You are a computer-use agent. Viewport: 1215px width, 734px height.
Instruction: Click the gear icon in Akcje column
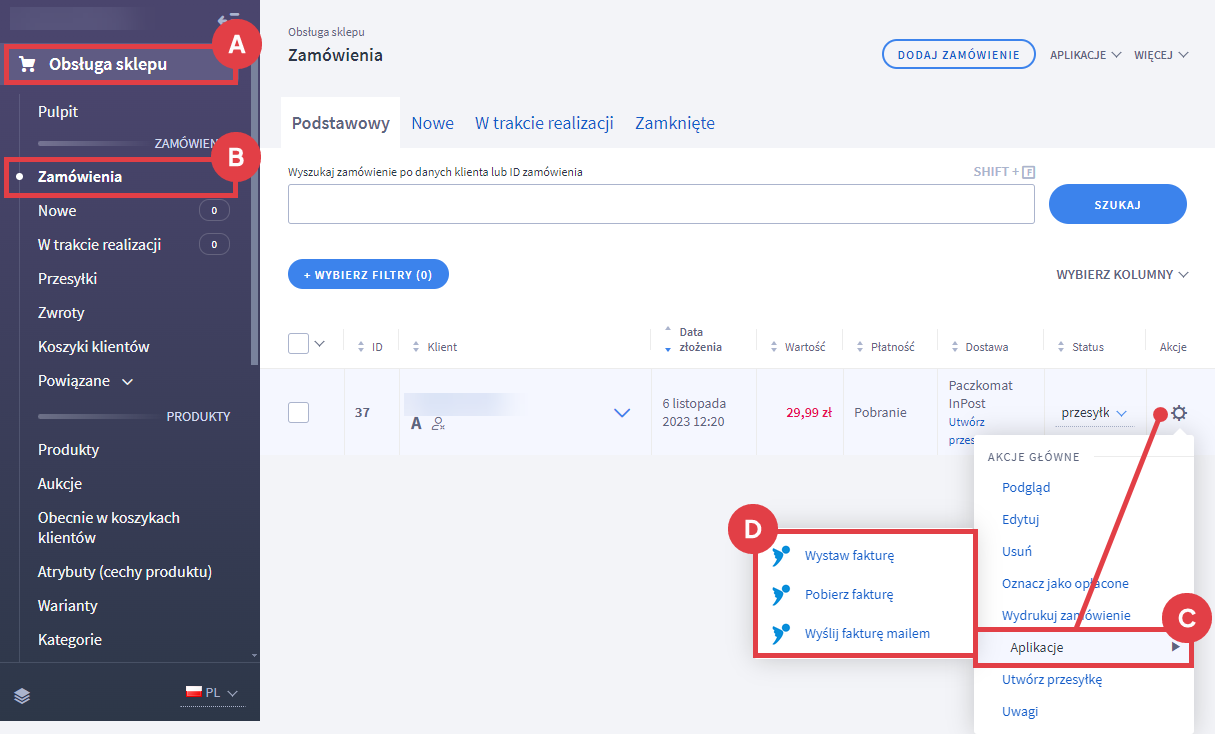[x=1179, y=413]
